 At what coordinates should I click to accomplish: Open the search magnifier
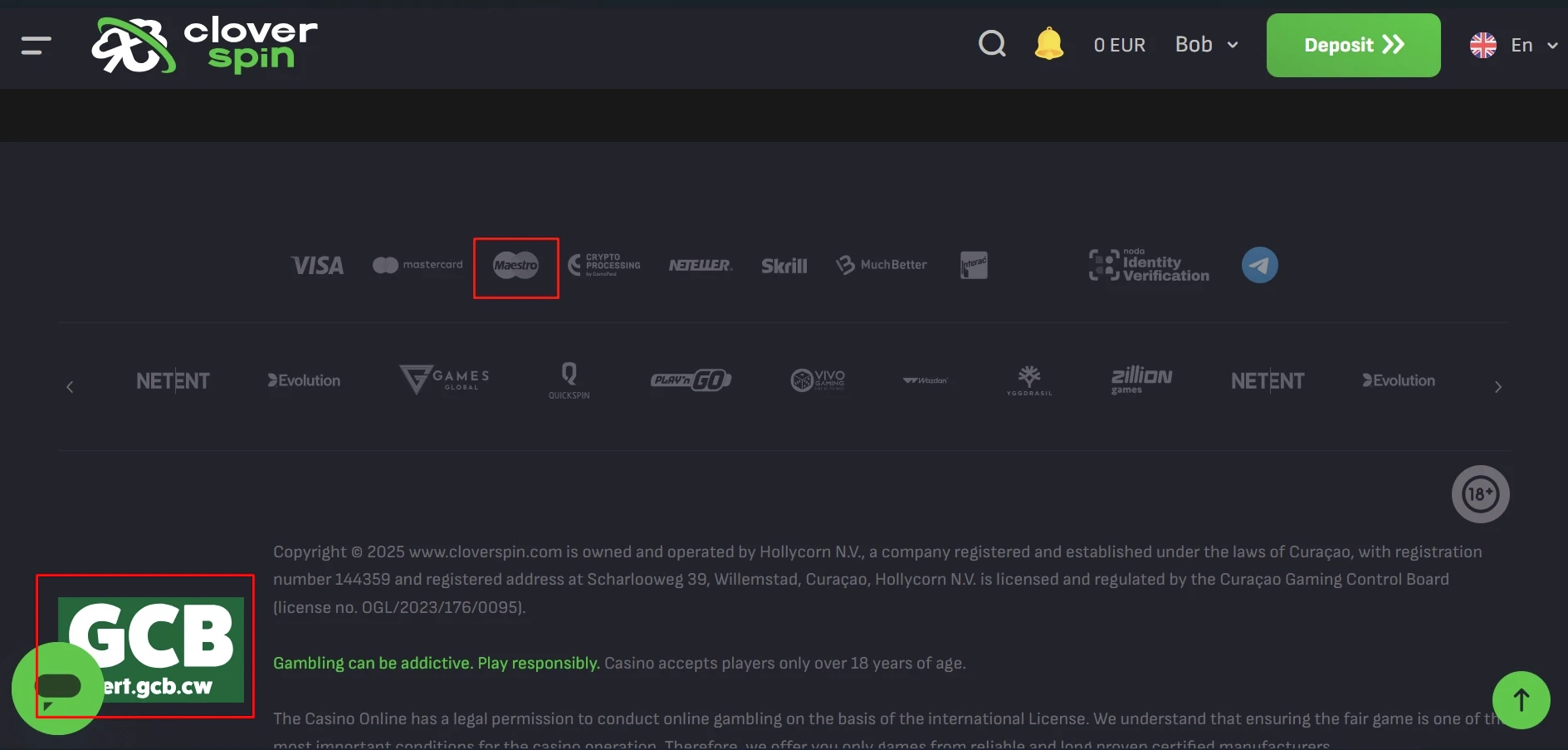pyautogui.click(x=992, y=44)
